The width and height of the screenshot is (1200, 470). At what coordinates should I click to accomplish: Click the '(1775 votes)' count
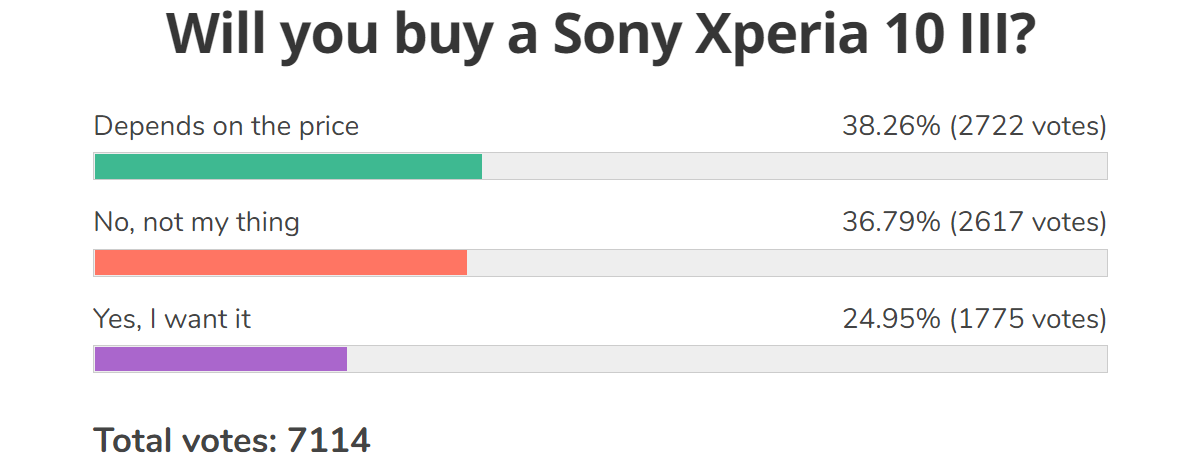tap(1028, 319)
